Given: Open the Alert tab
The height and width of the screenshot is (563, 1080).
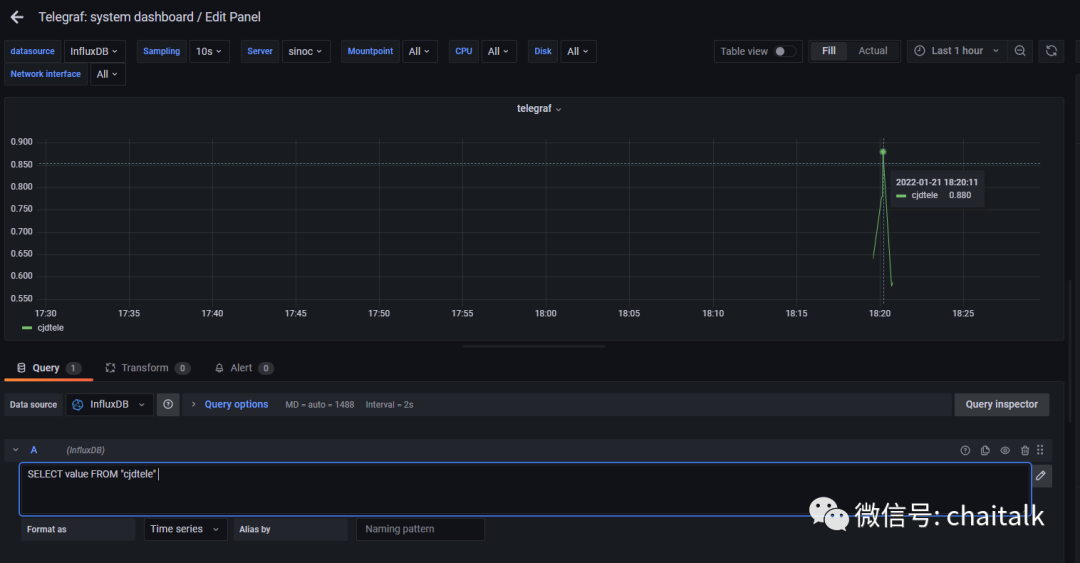Looking at the screenshot, I should tap(241, 368).
